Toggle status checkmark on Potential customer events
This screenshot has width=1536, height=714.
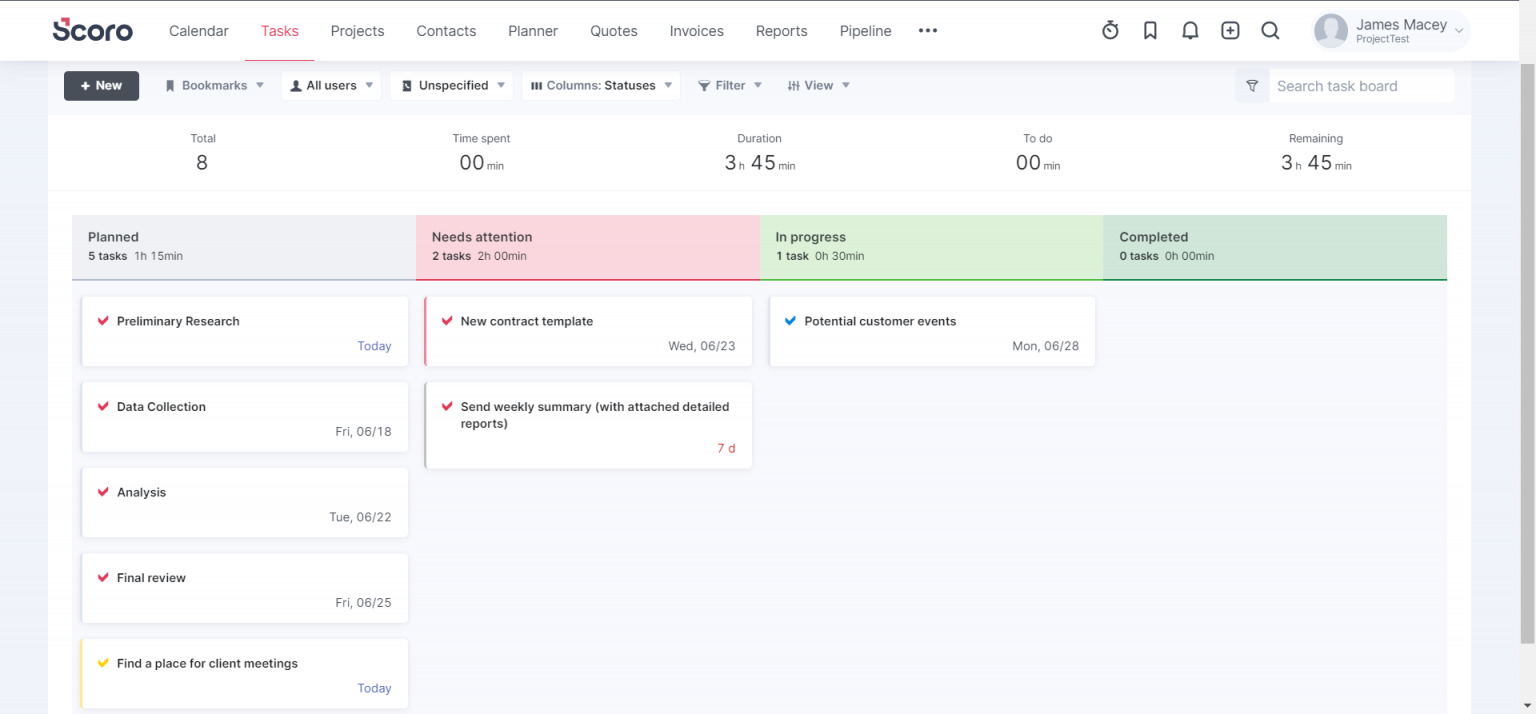click(x=790, y=321)
